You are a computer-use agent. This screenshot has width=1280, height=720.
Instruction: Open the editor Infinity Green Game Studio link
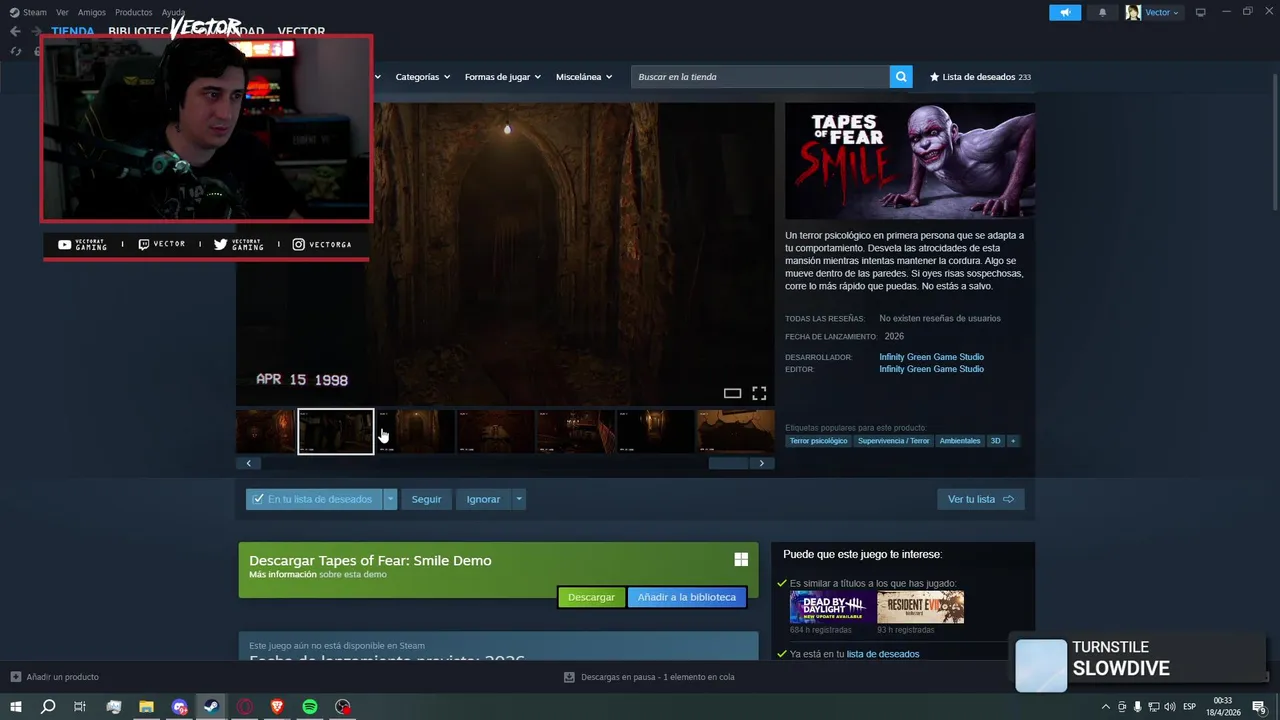pyautogui.click(x=931, y=369)
